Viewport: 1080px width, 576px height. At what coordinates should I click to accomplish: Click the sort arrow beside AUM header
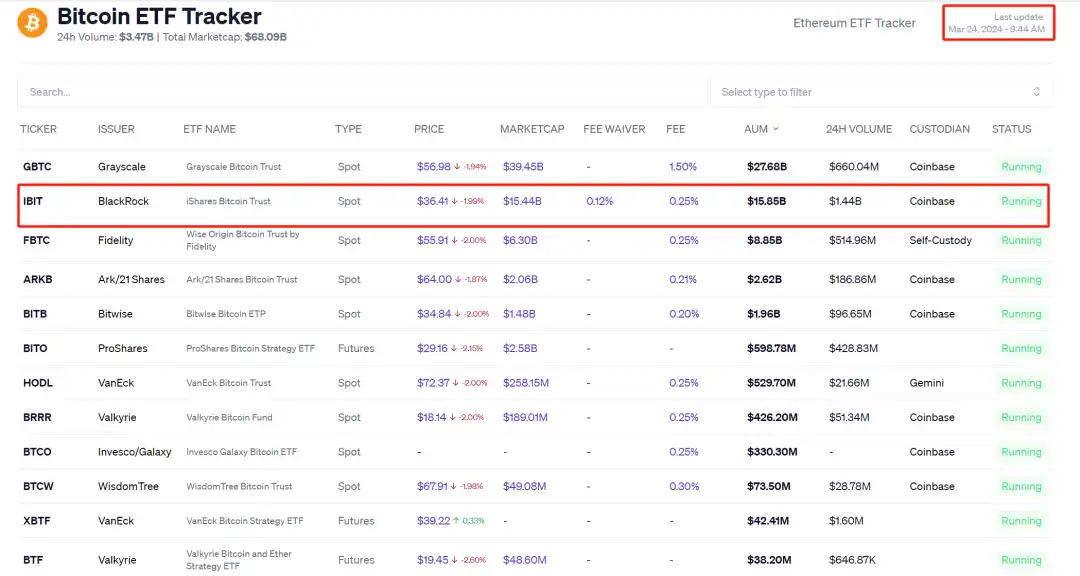coord(776,130)
